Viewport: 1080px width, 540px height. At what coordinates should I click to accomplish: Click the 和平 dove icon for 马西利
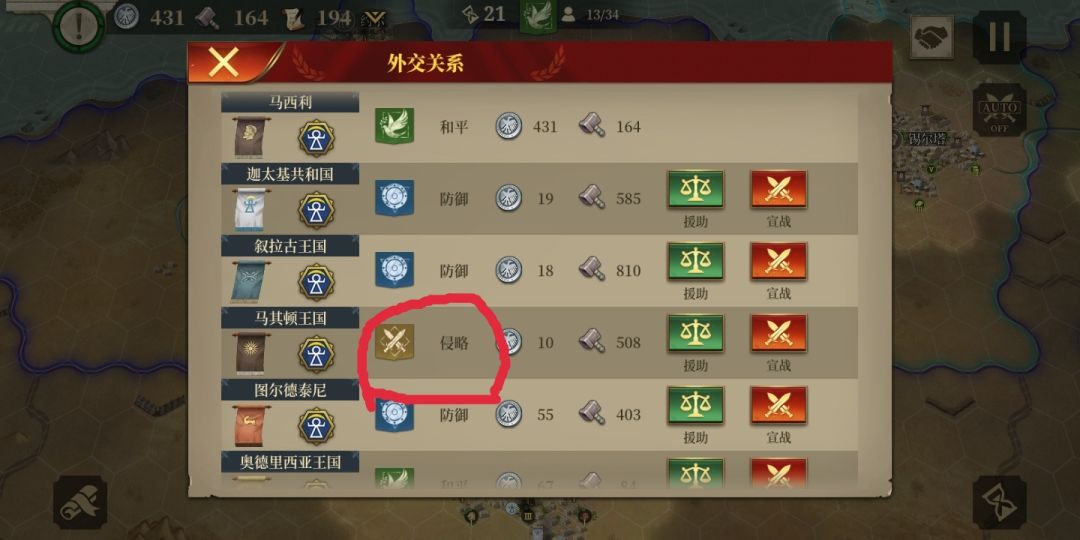pyautogui.click(x=394, y=126)
